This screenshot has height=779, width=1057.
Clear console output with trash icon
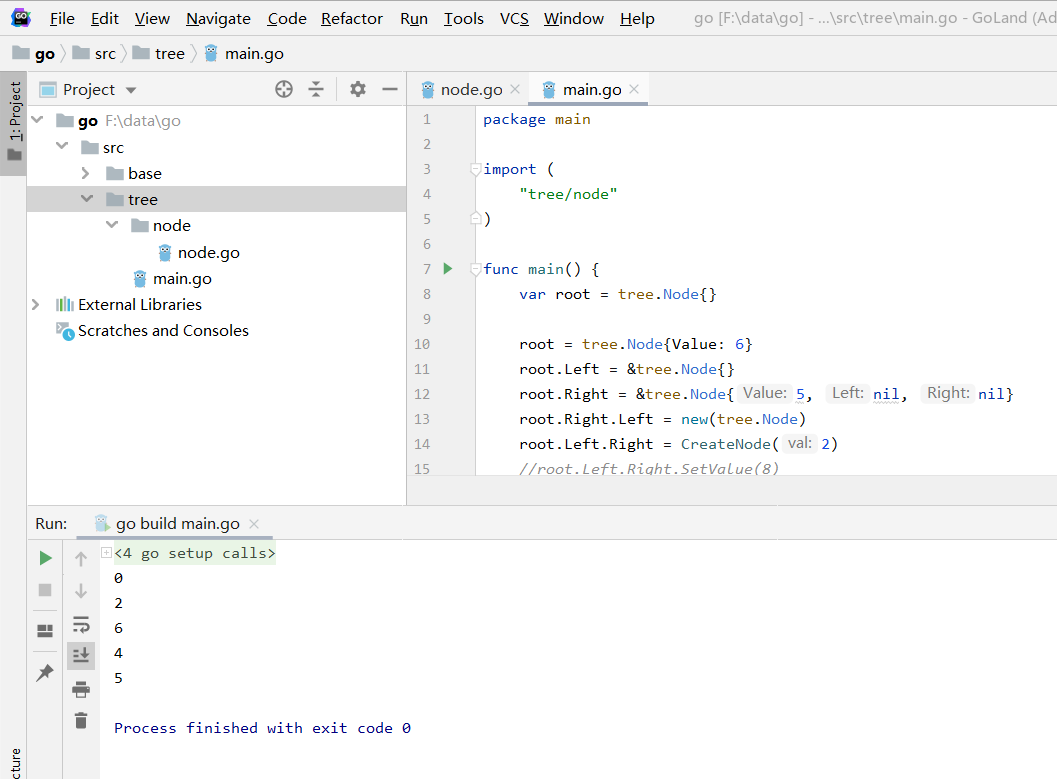click(81, 720)
